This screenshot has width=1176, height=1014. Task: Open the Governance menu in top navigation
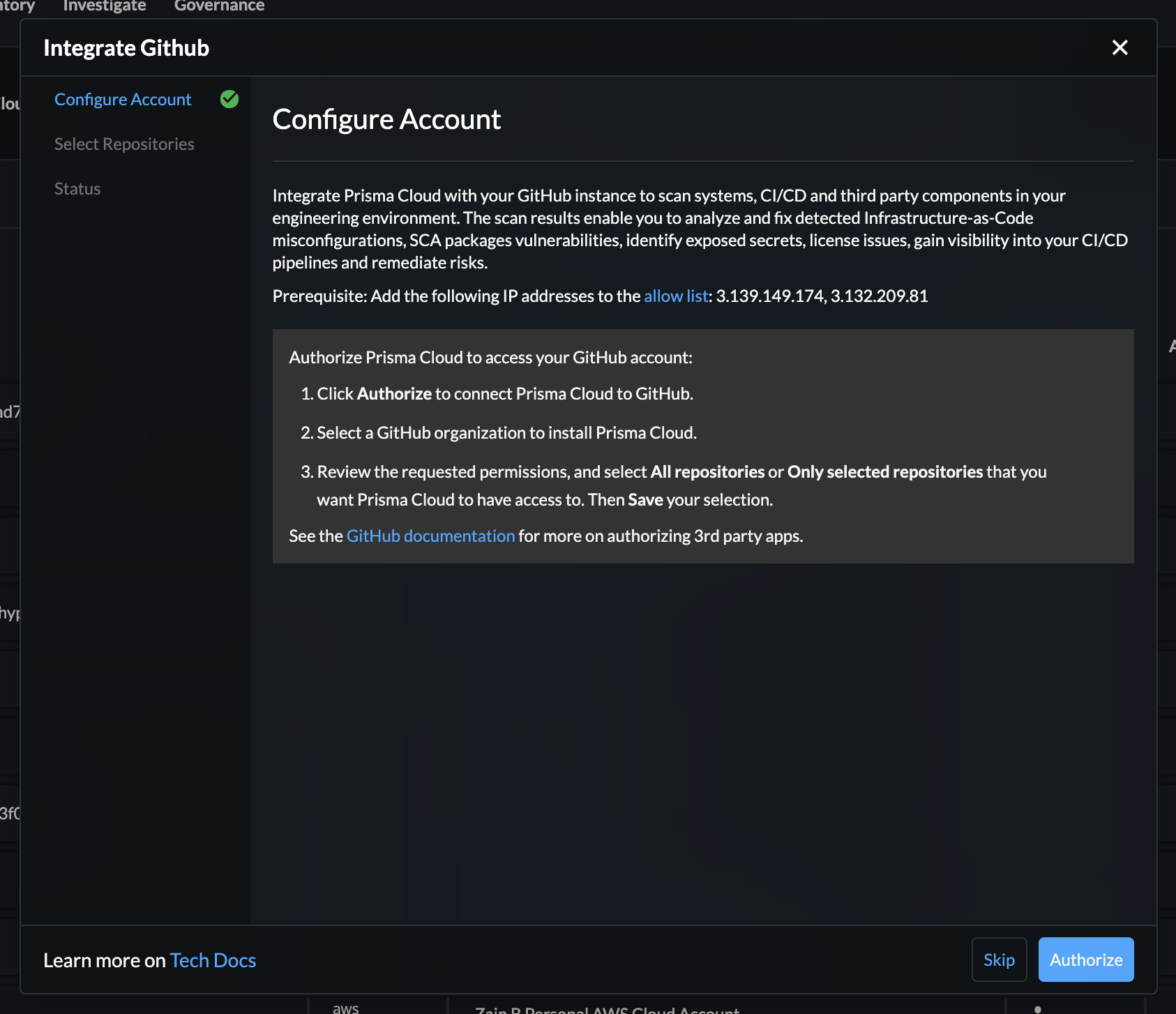tap(219, 6)
